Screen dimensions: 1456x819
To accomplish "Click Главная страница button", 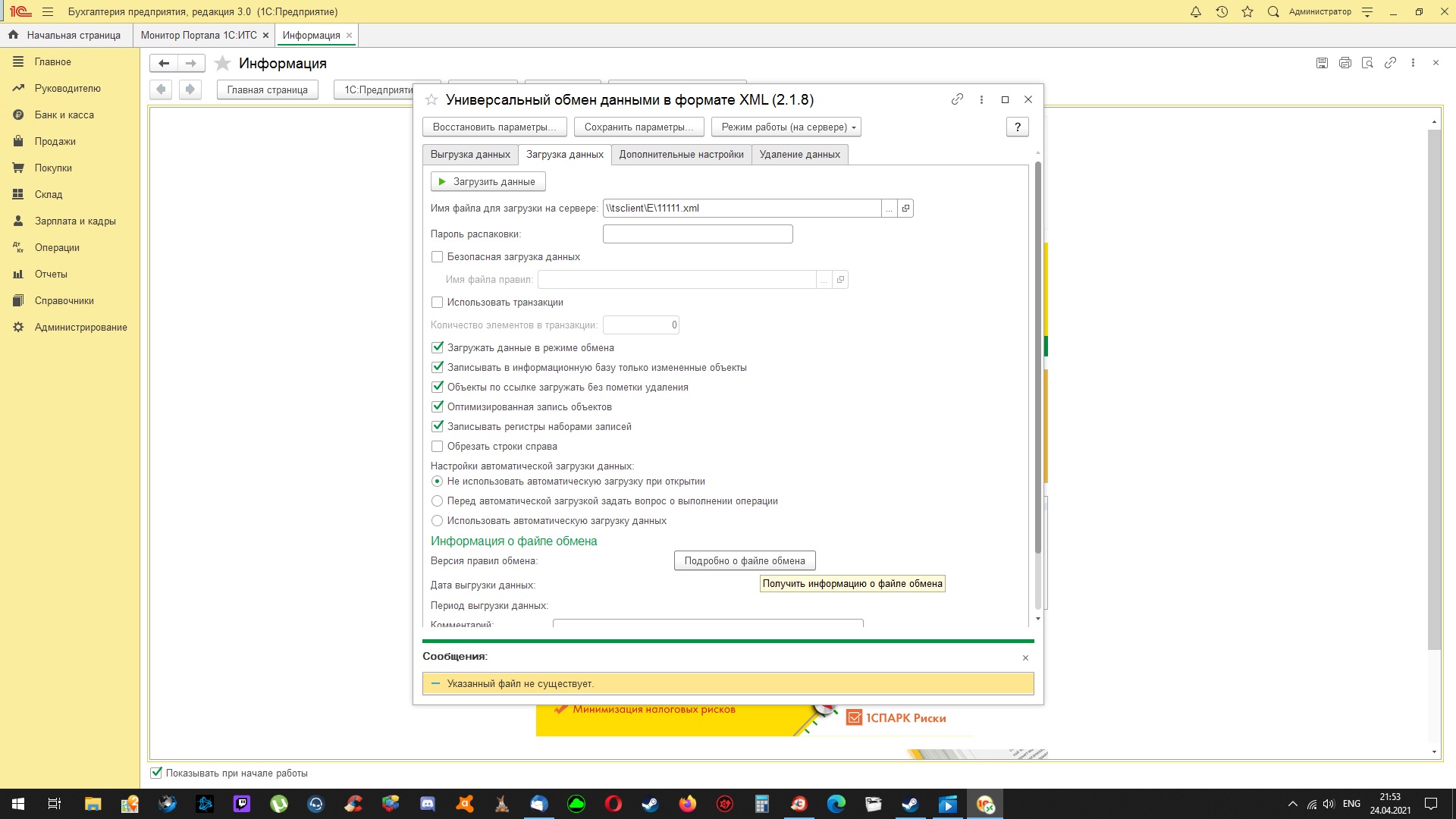I will [268, 89].
